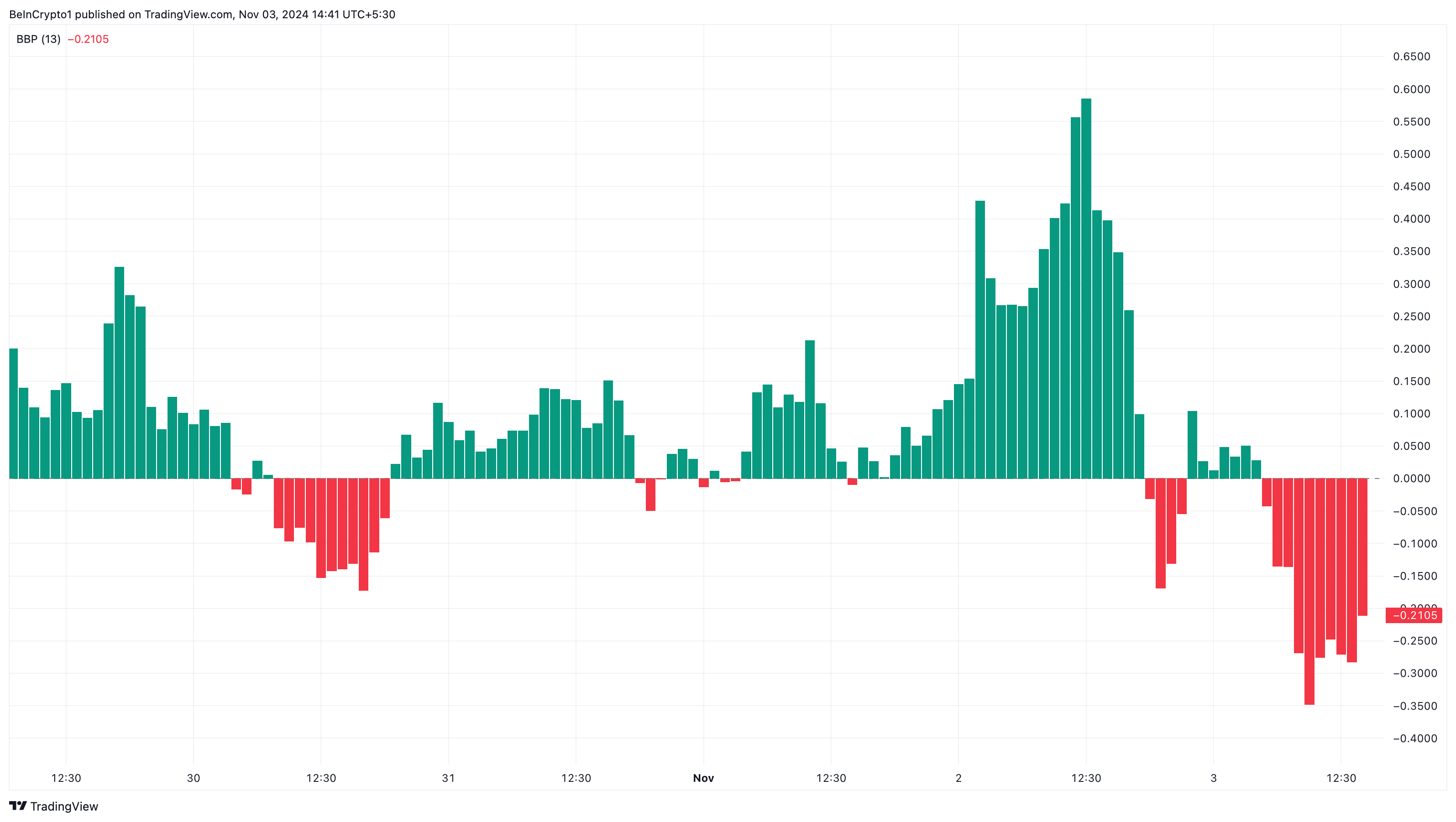Viewport: 1456px width, 822px height.
Task: Click the TradingView wordmark text link
Action: click(64, 806)
